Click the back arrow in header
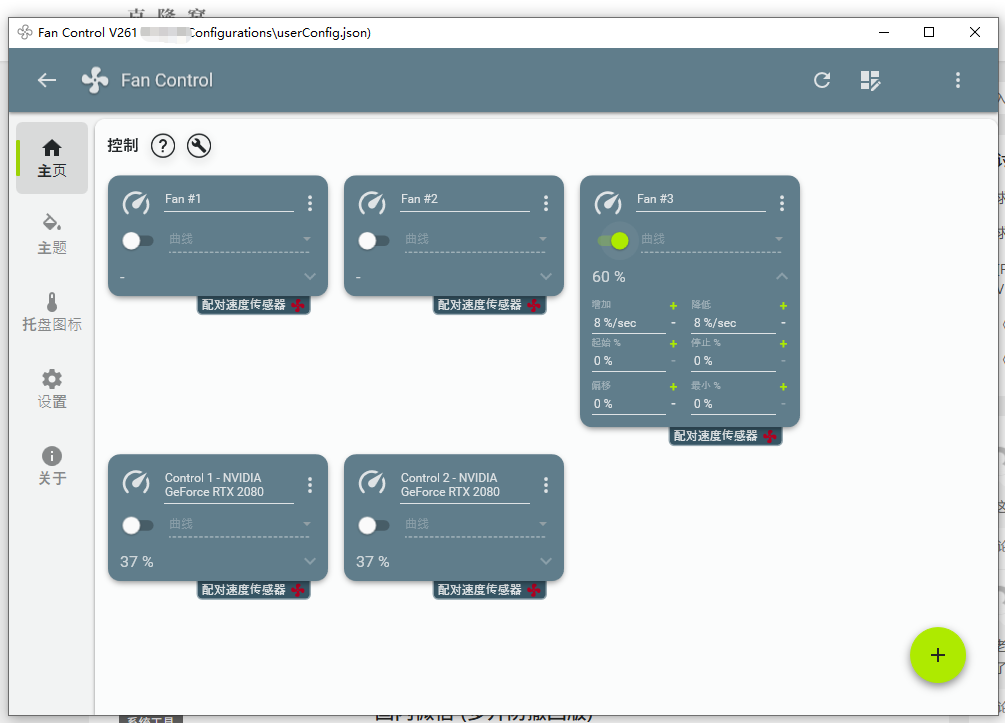Screen dimensions: 1005x723 tap(47, 80)
